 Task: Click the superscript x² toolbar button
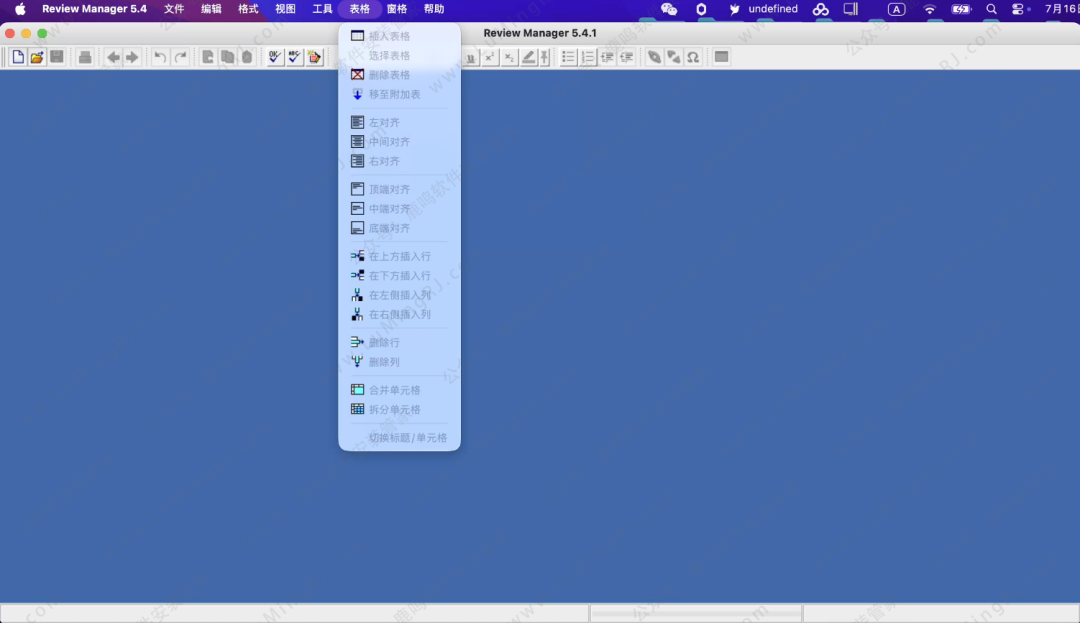[x=489, y=57]
